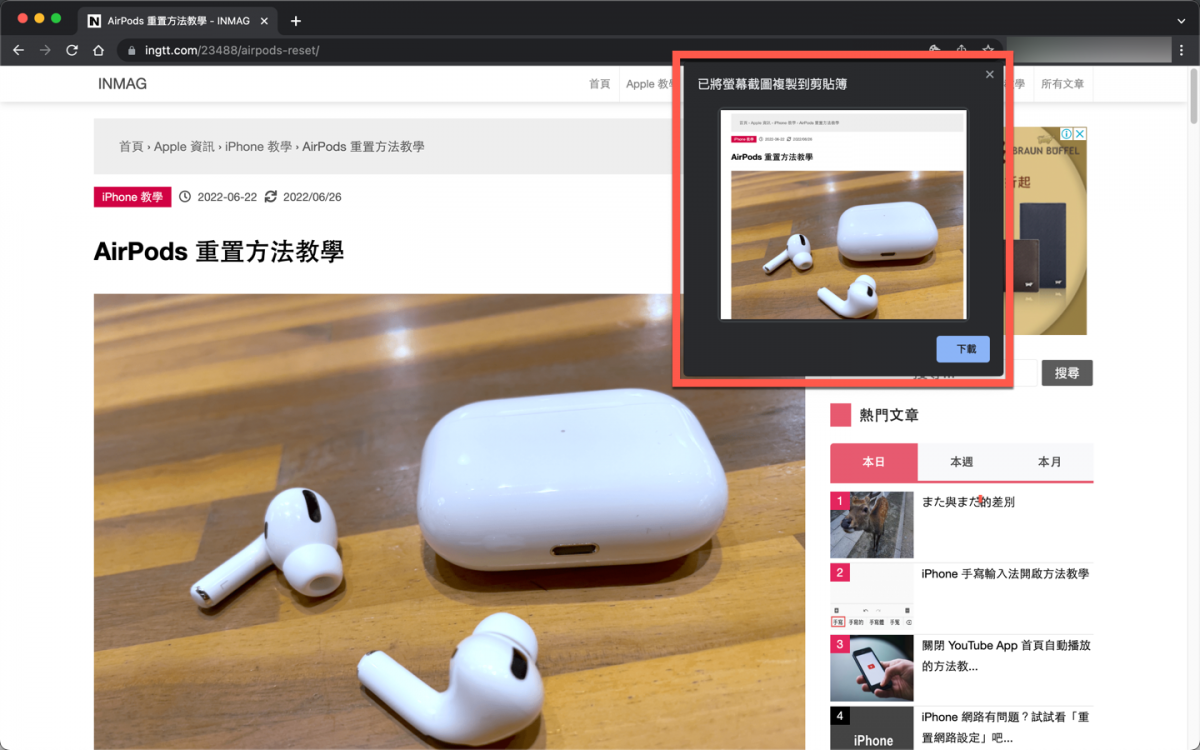Viewport: 1200px width, 750px height.
Task: Click the address bar URL ingtt.com/23488/airpods-reset/
Action: click(x=232, y=50)
